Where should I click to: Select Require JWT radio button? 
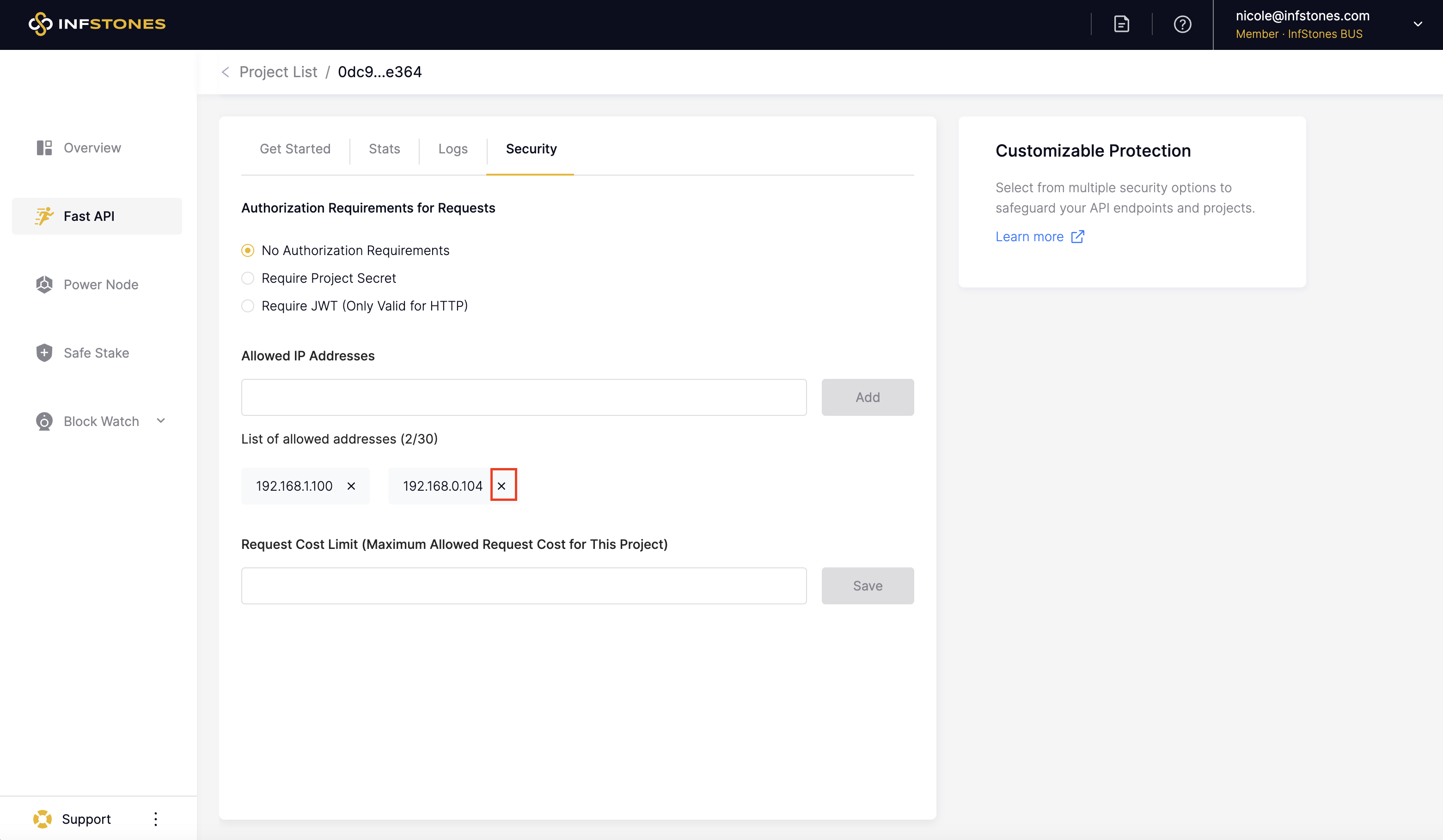coord(247,306)
